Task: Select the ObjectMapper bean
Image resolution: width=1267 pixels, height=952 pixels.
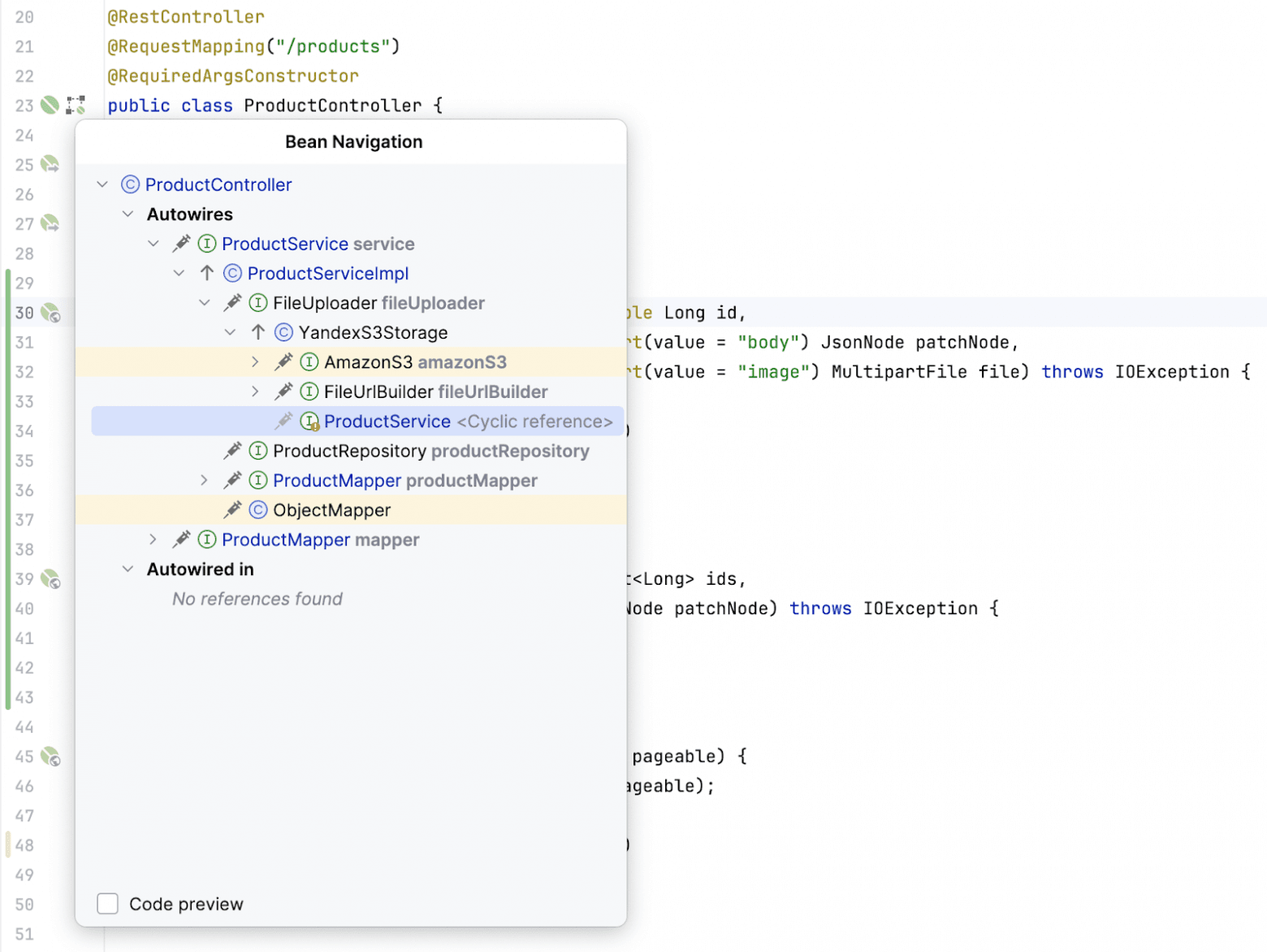Action: 331,510
